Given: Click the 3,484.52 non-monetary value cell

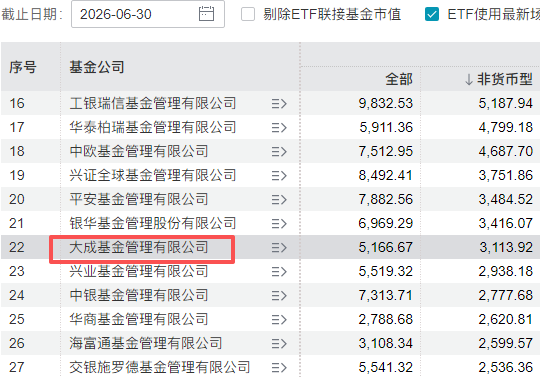Looking at the screenshot, I should (x=506, y=199).
